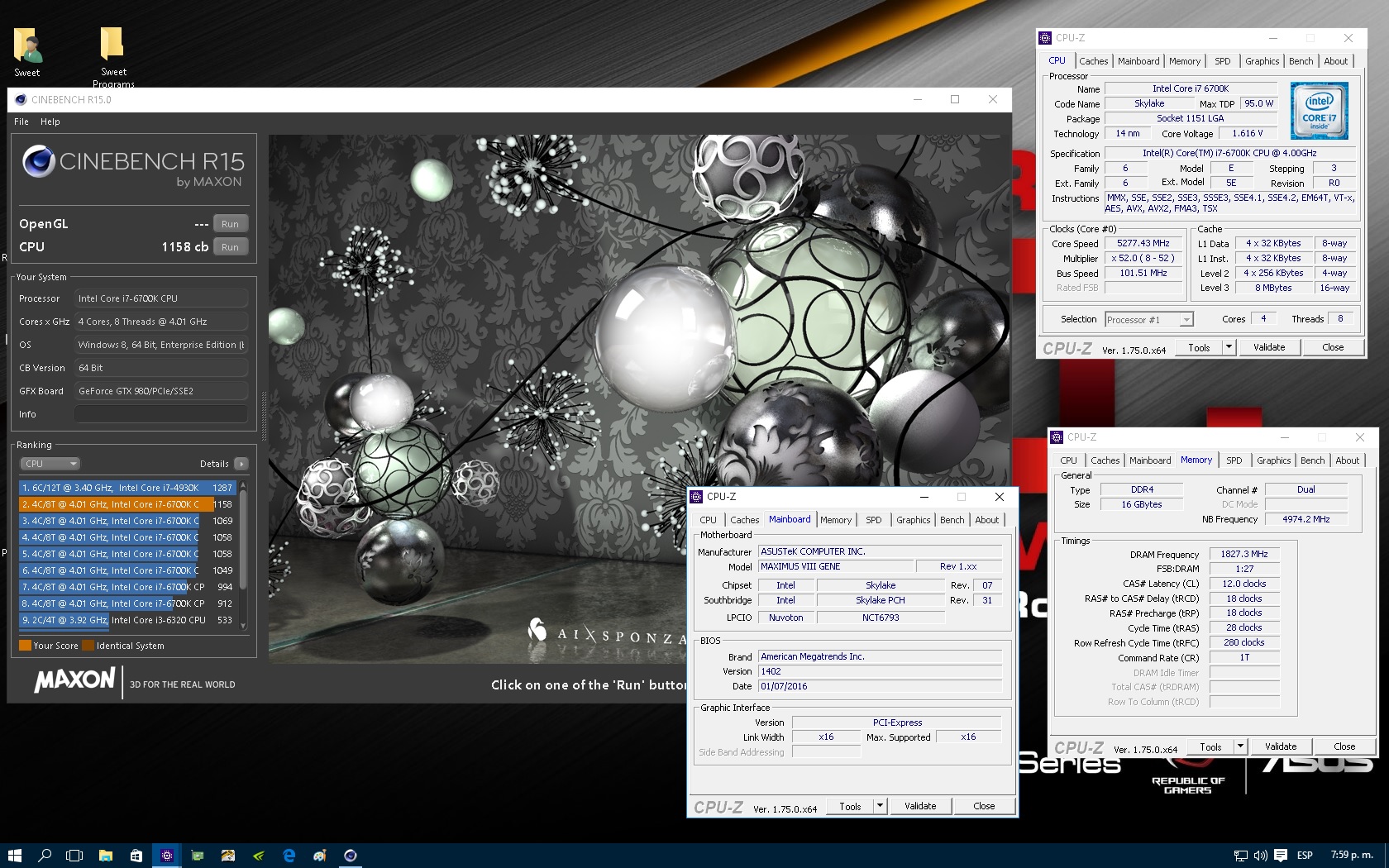Click Validate in the Mainboard tab window
The height and width of the screenshot is (868, 1389).
click(x=920, y=806)
